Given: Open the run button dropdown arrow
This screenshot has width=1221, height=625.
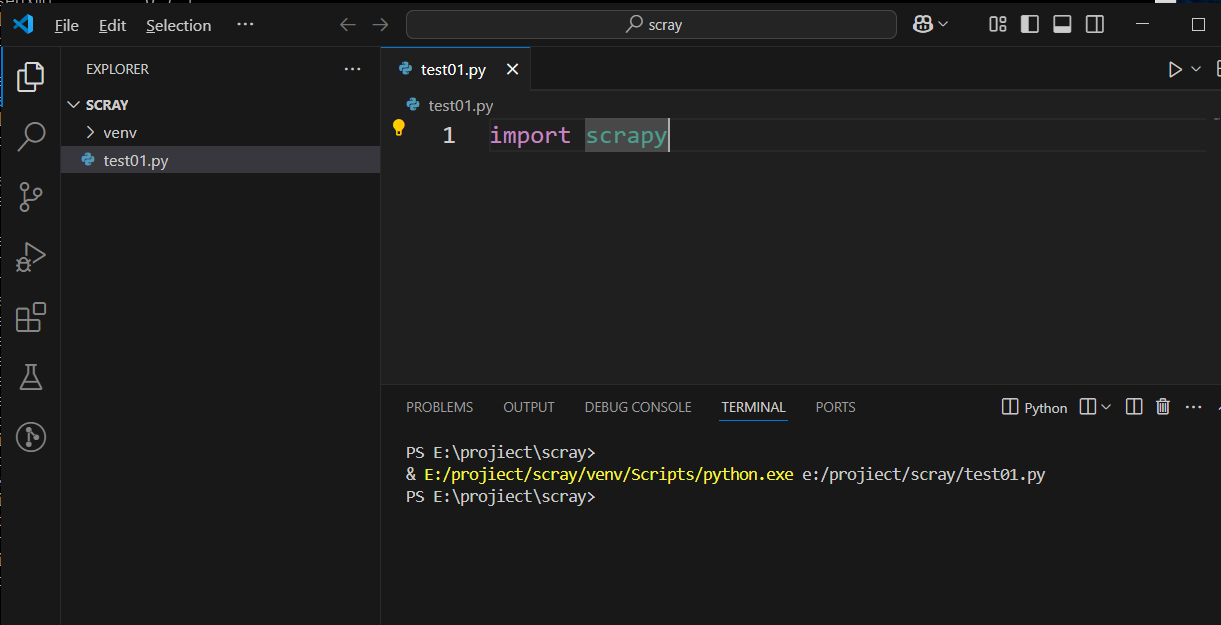Looking at the screenshot, I should pyautogui.click(x=1196, y=69).
